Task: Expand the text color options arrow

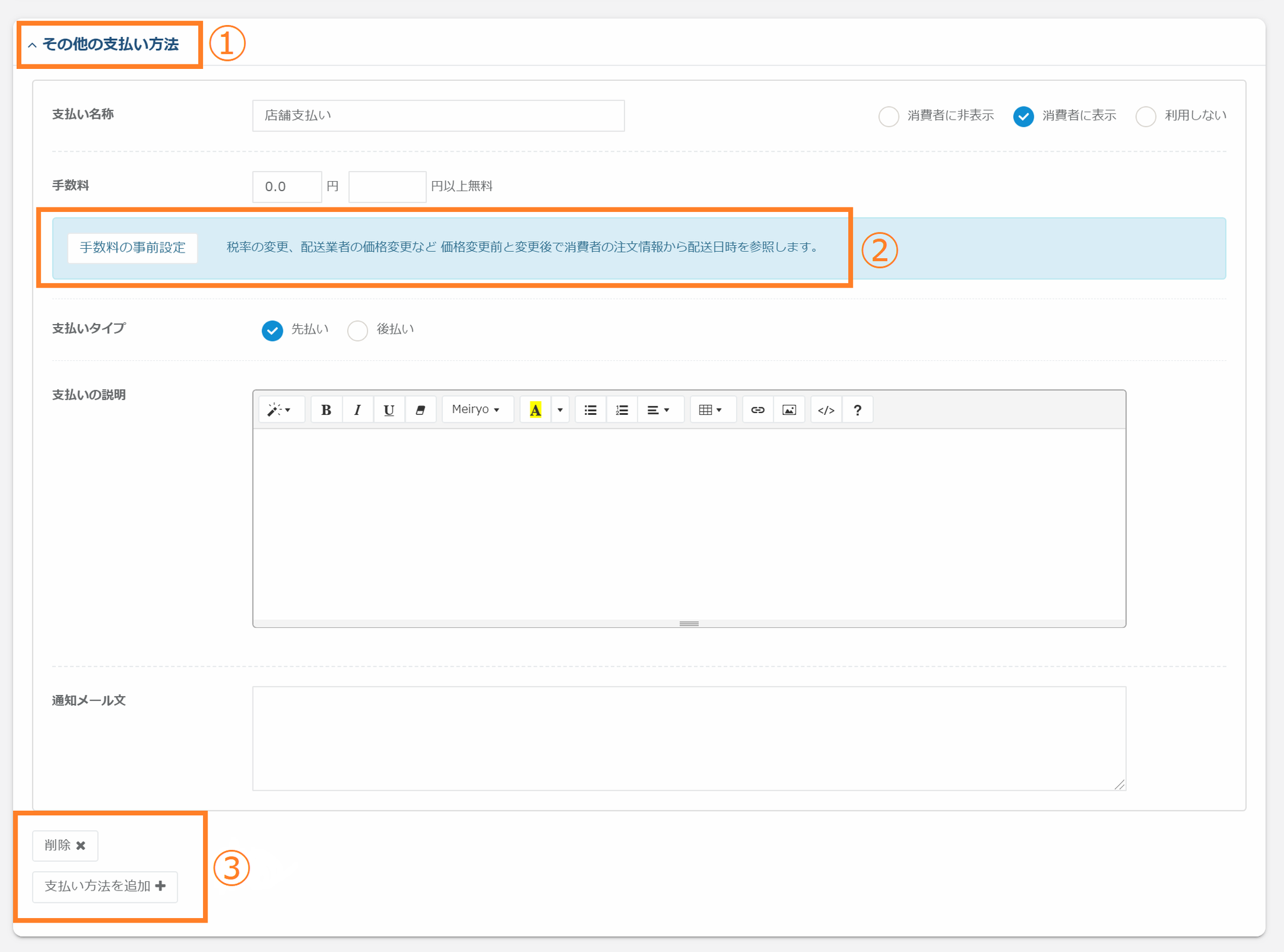Action: pos(560,410)
